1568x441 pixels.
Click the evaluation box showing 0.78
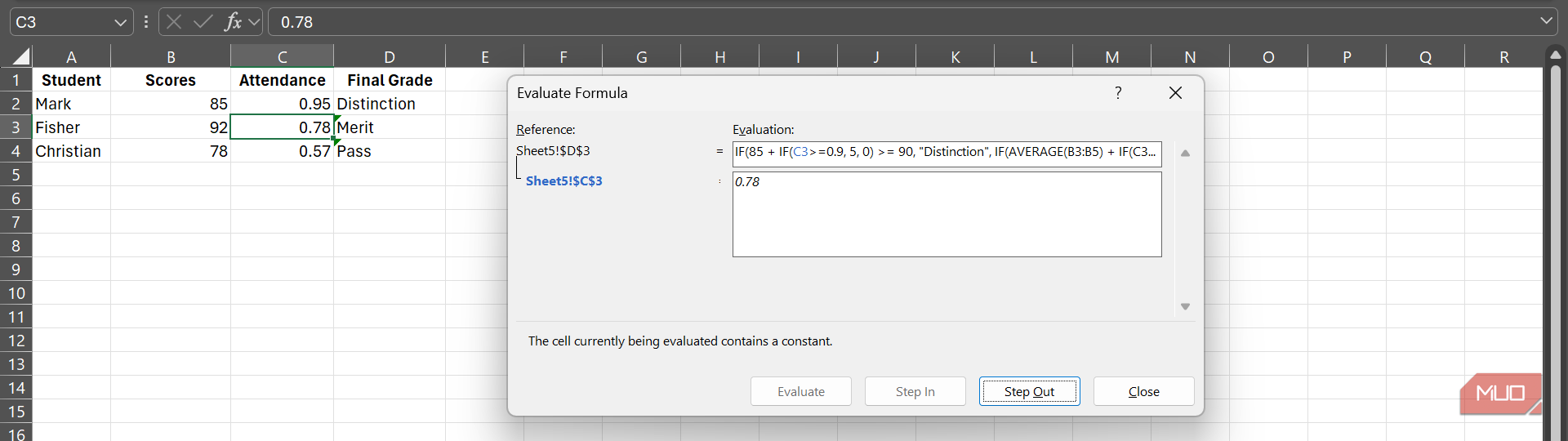[947, 214]
